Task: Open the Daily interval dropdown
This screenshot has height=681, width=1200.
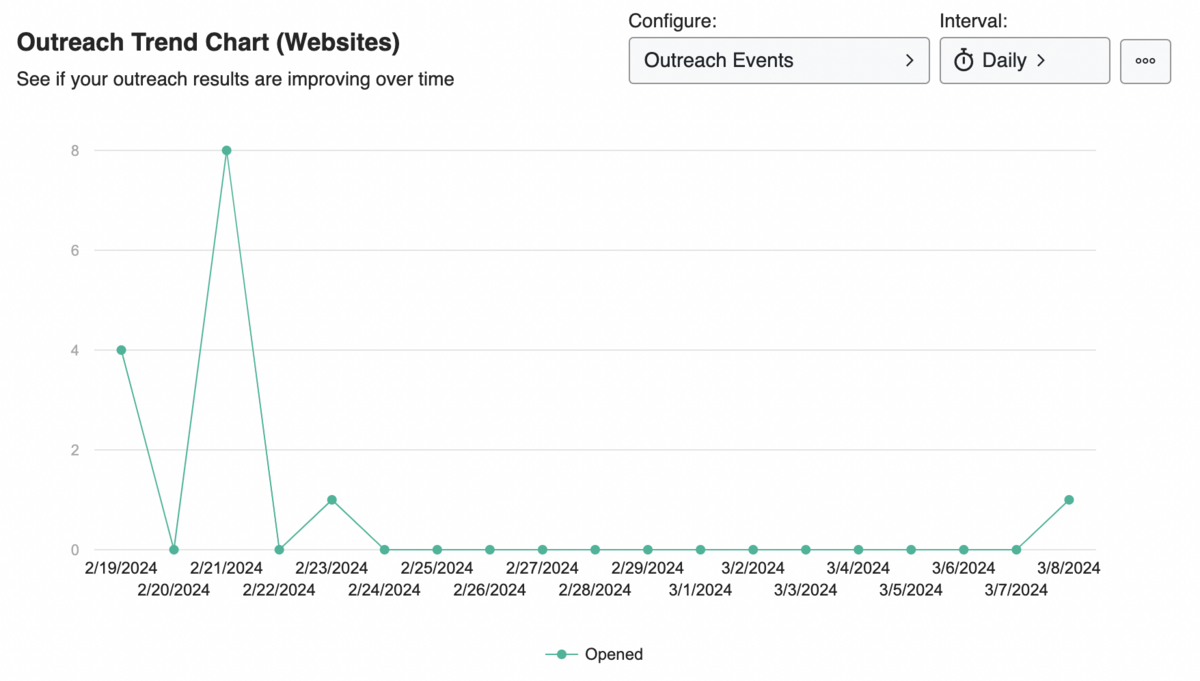Action: click(x=1024, y=60)
